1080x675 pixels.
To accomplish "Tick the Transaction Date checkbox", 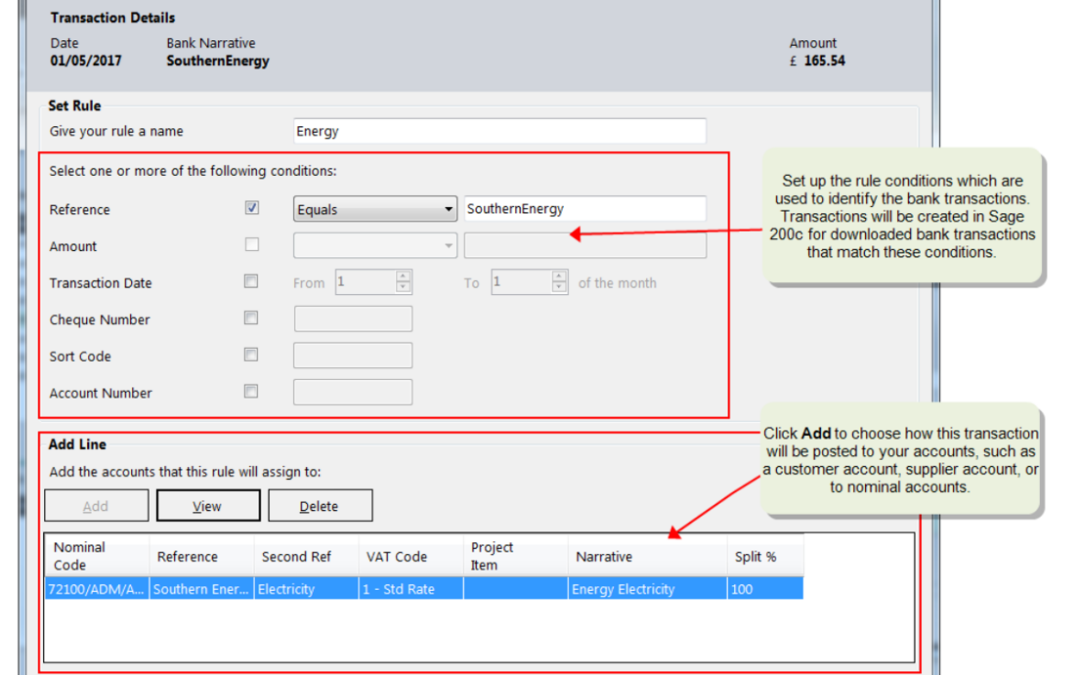I will 252,282.
